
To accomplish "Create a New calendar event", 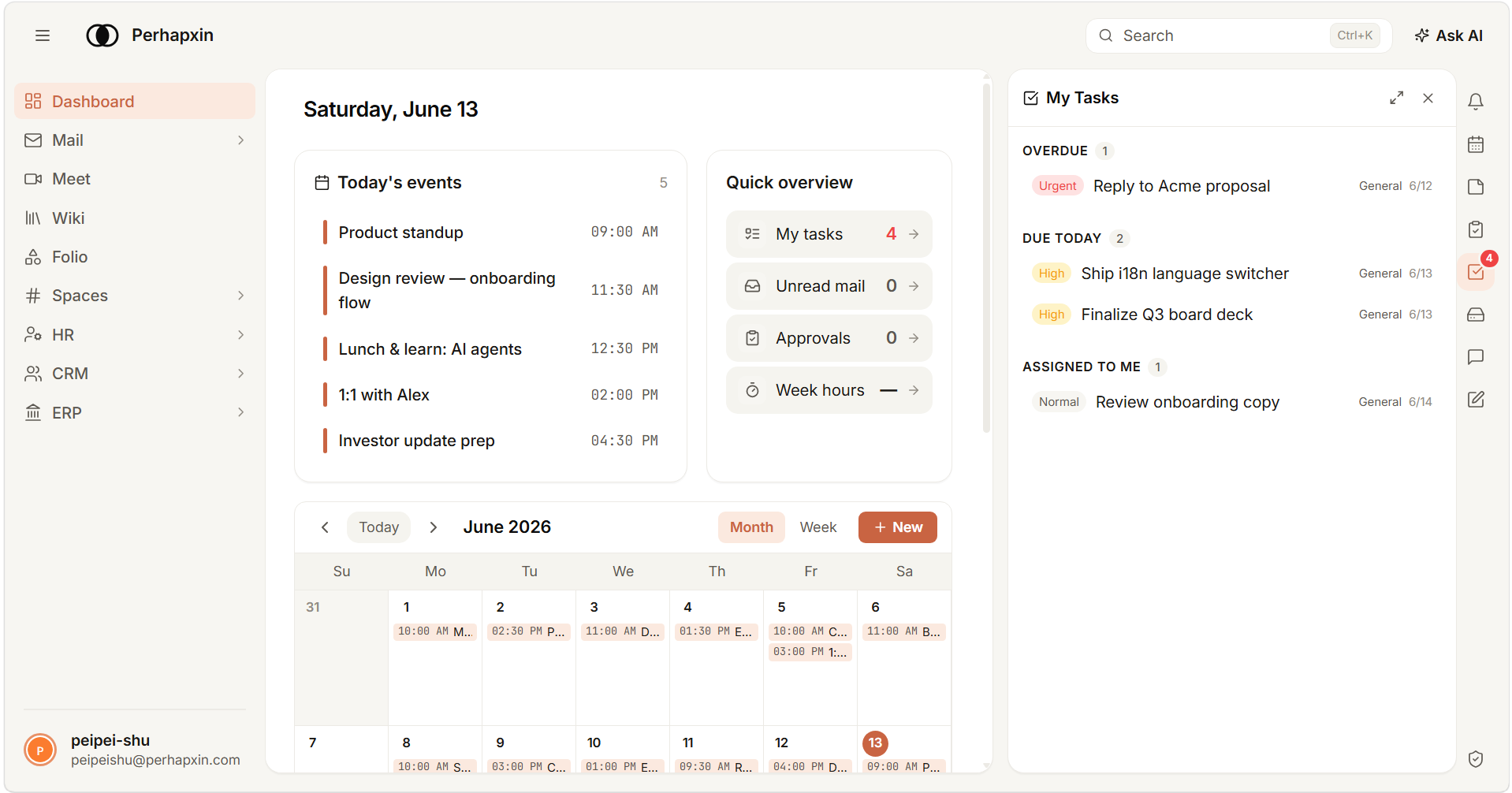I will 897,527.
